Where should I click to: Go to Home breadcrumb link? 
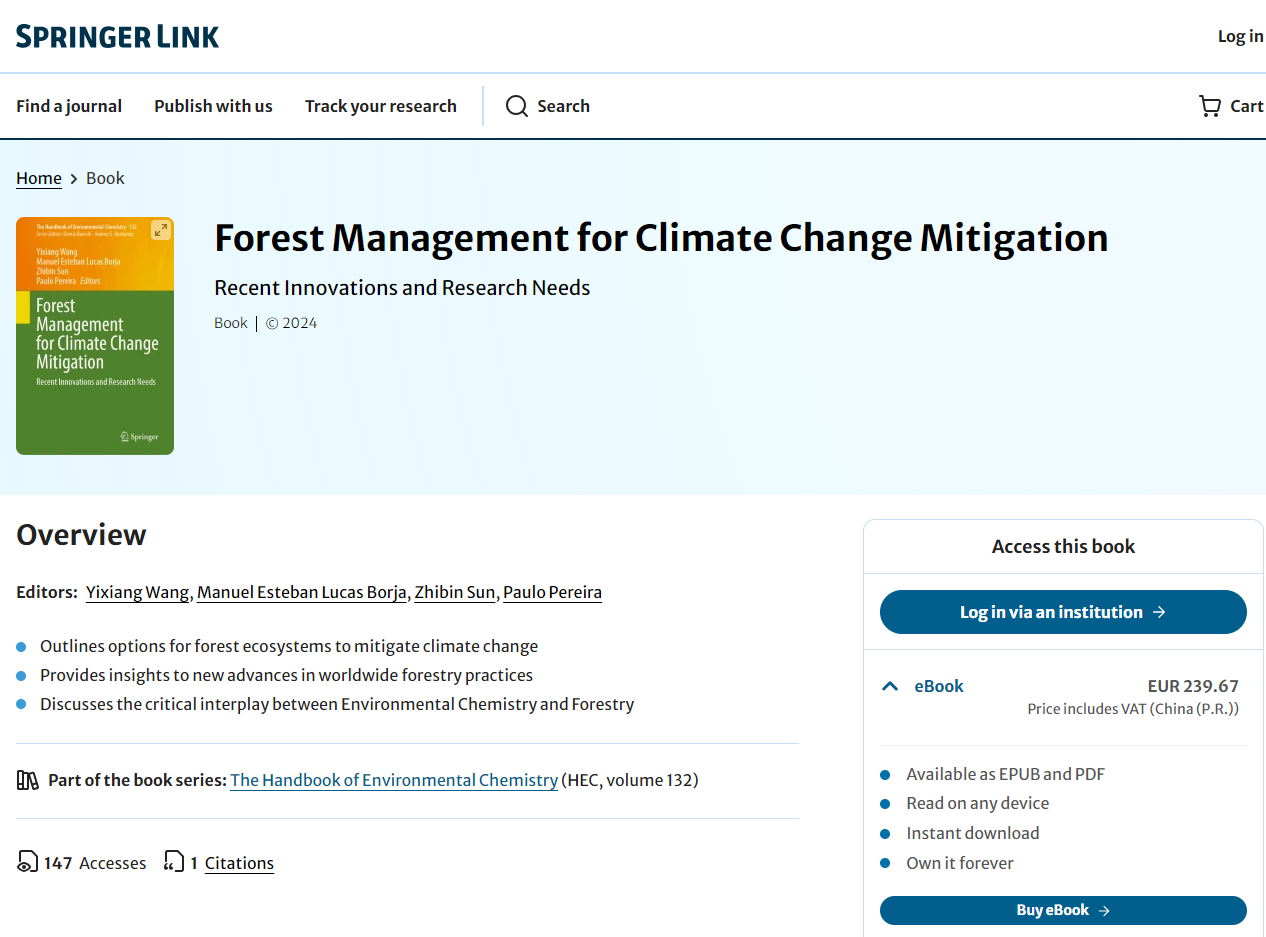tap(39, 178)
